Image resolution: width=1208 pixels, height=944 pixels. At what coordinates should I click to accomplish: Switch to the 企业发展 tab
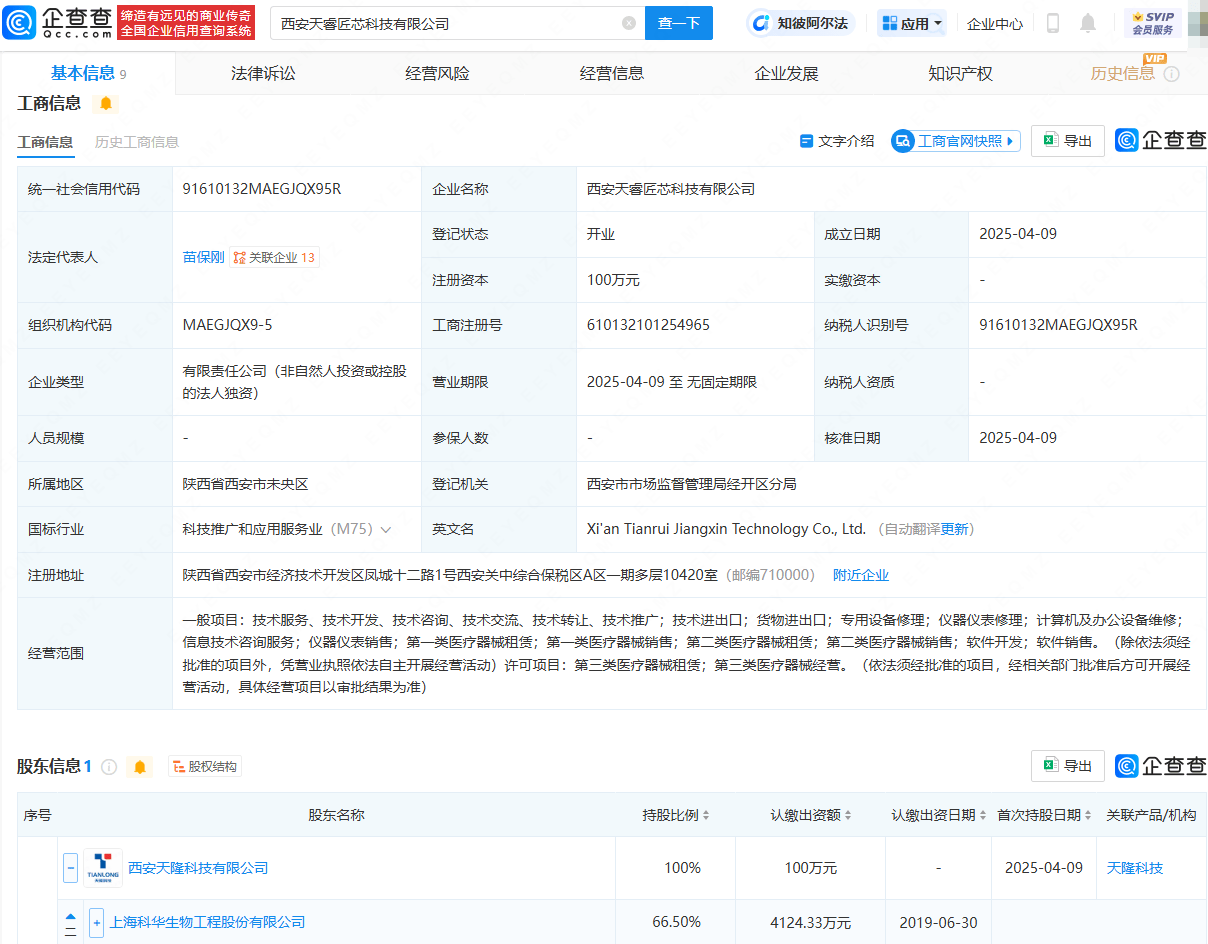click(x=786, y=73)
